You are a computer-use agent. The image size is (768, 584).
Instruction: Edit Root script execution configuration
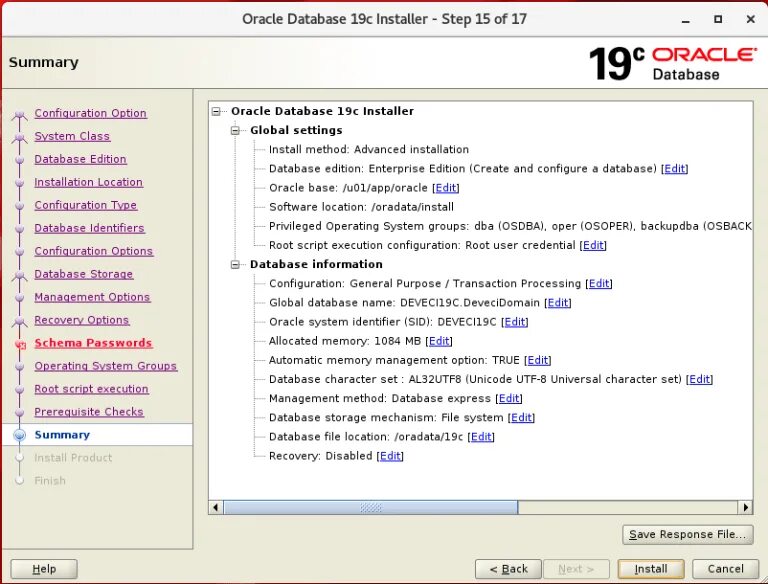593,245
